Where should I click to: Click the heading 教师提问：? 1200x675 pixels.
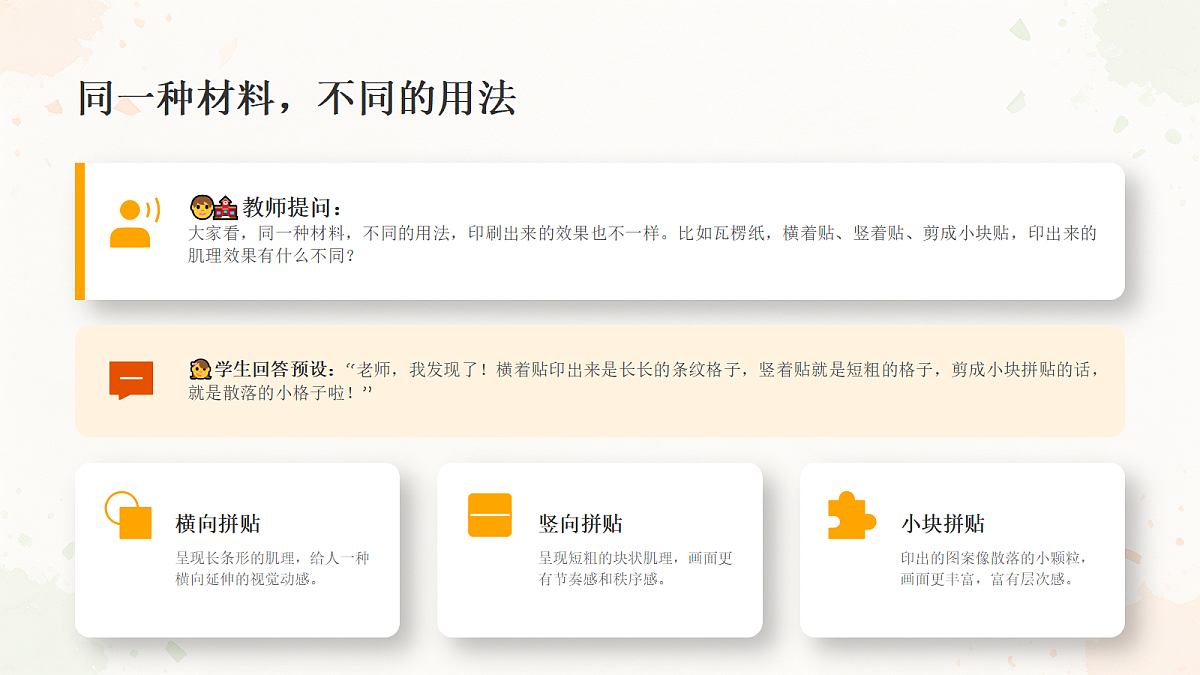pos(292,208)
